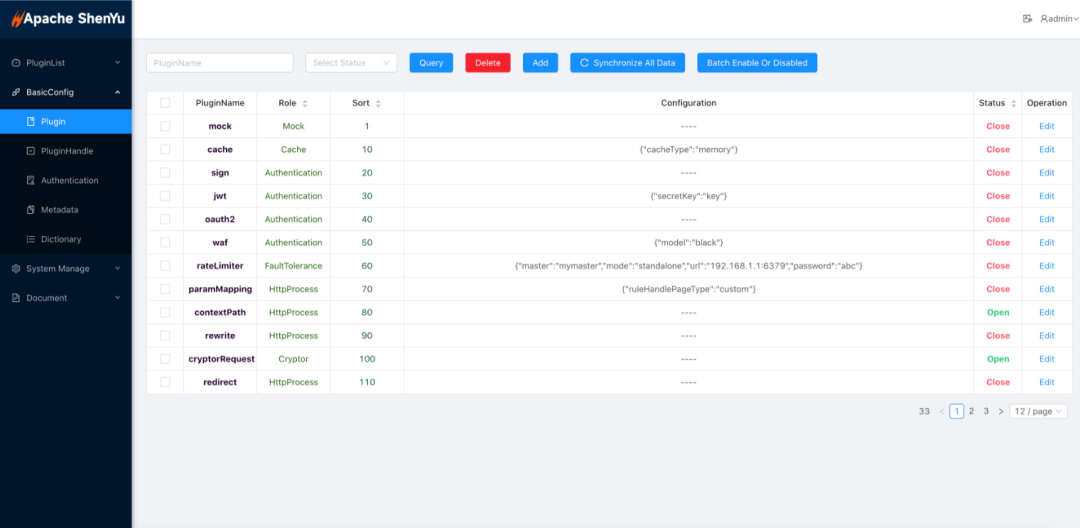1080x528 pixels.
Task: Expand the Document sidebar menu
Action: 66,298
